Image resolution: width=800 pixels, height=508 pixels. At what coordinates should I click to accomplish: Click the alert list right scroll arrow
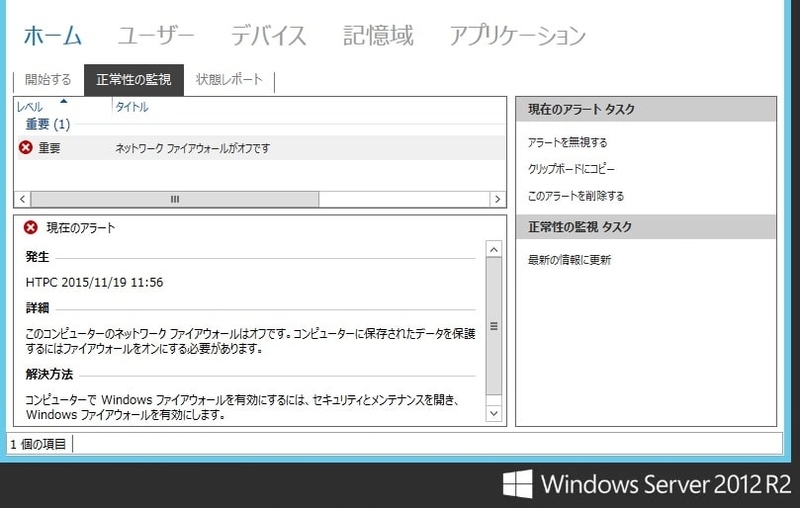coord(497,199)
